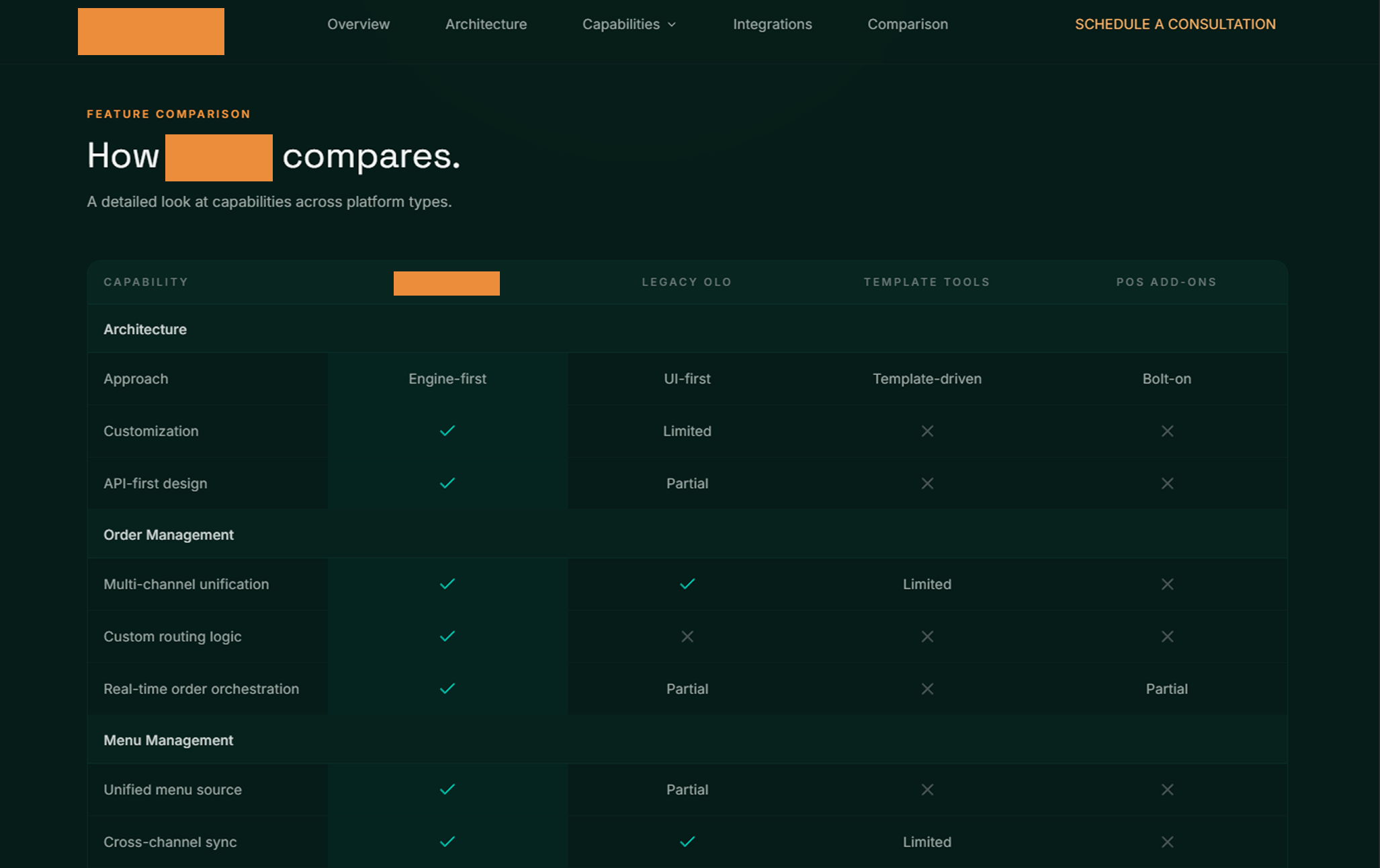Click POS Add-ons X for API-first design
This screenshot has width=1380, height=868.
1167,483
